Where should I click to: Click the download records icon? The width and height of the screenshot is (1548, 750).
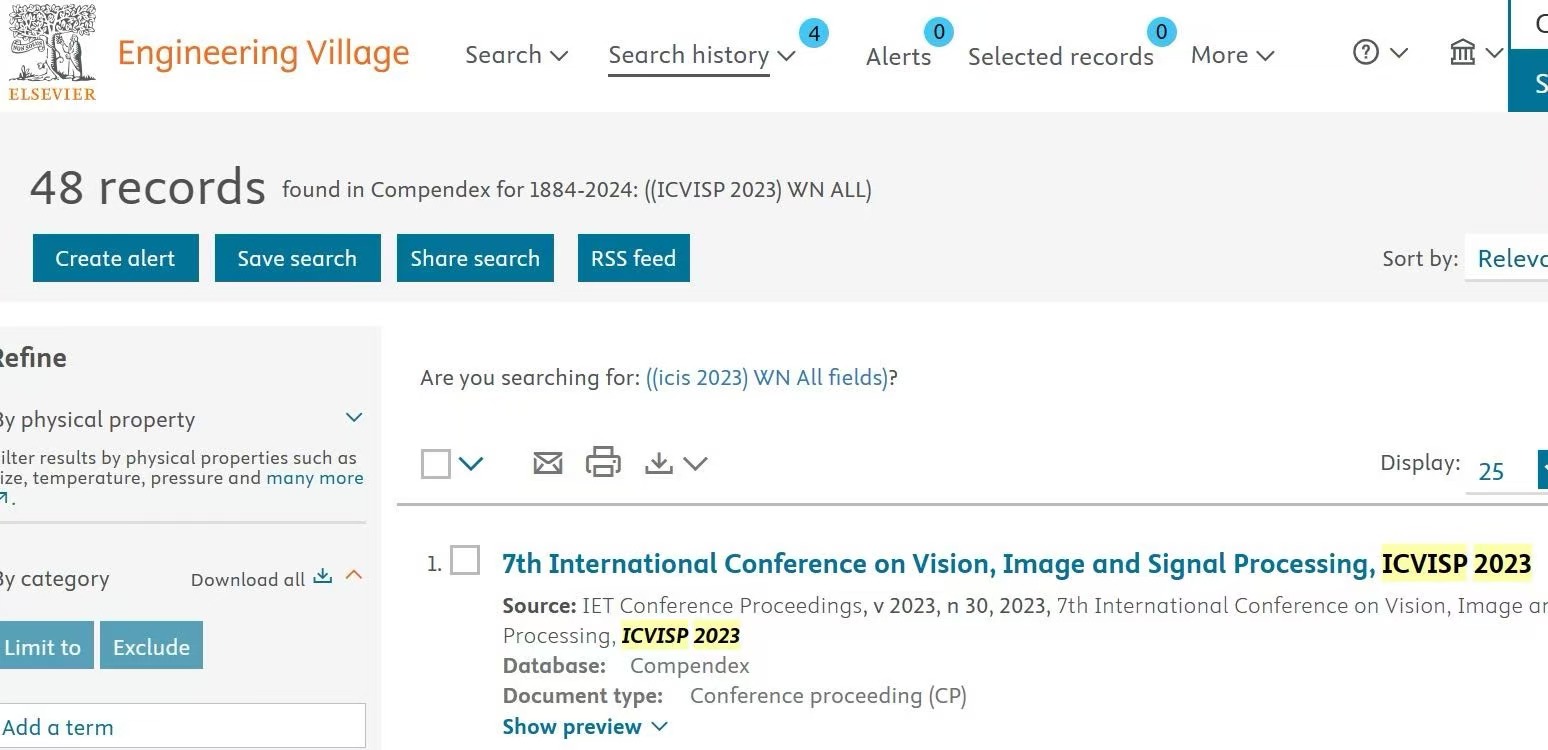(658, 463)
